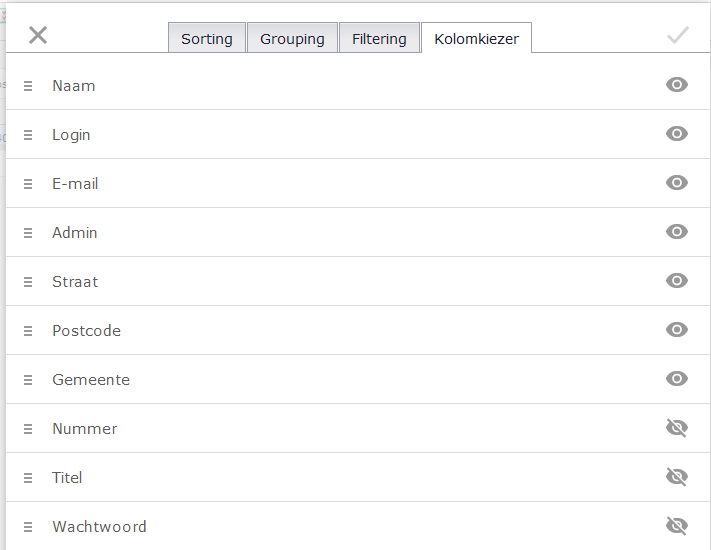Show the hidden Nummer column
The image size is (711, 550).
677,428
